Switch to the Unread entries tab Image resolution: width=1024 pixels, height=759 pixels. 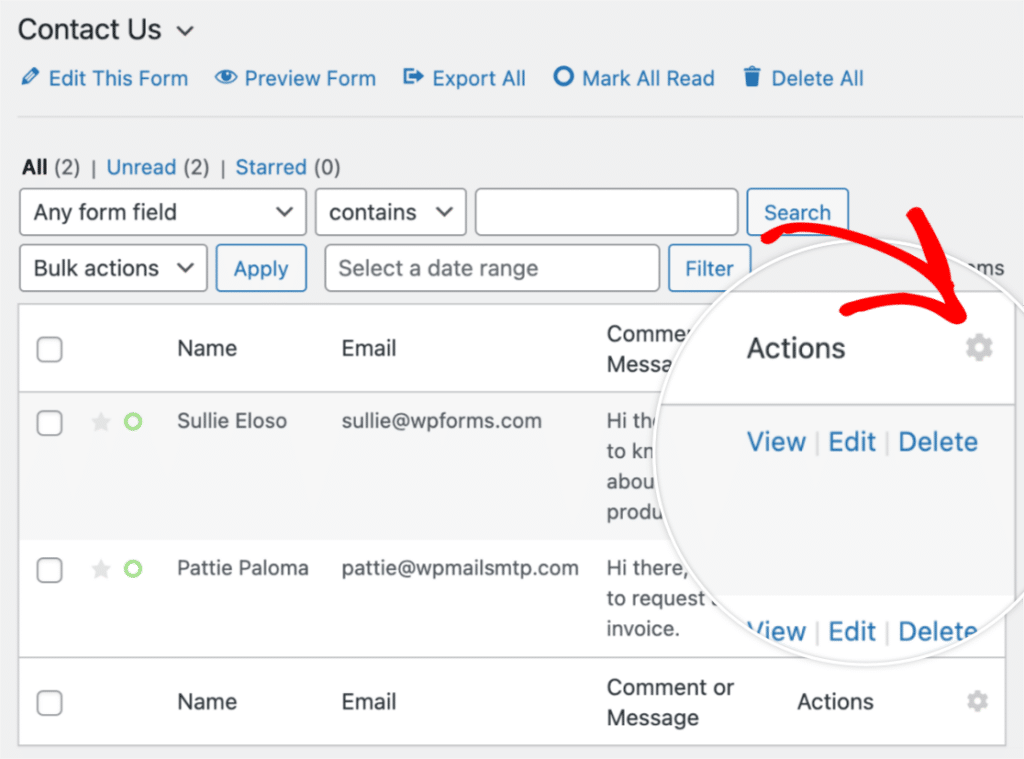click(141, 167)
